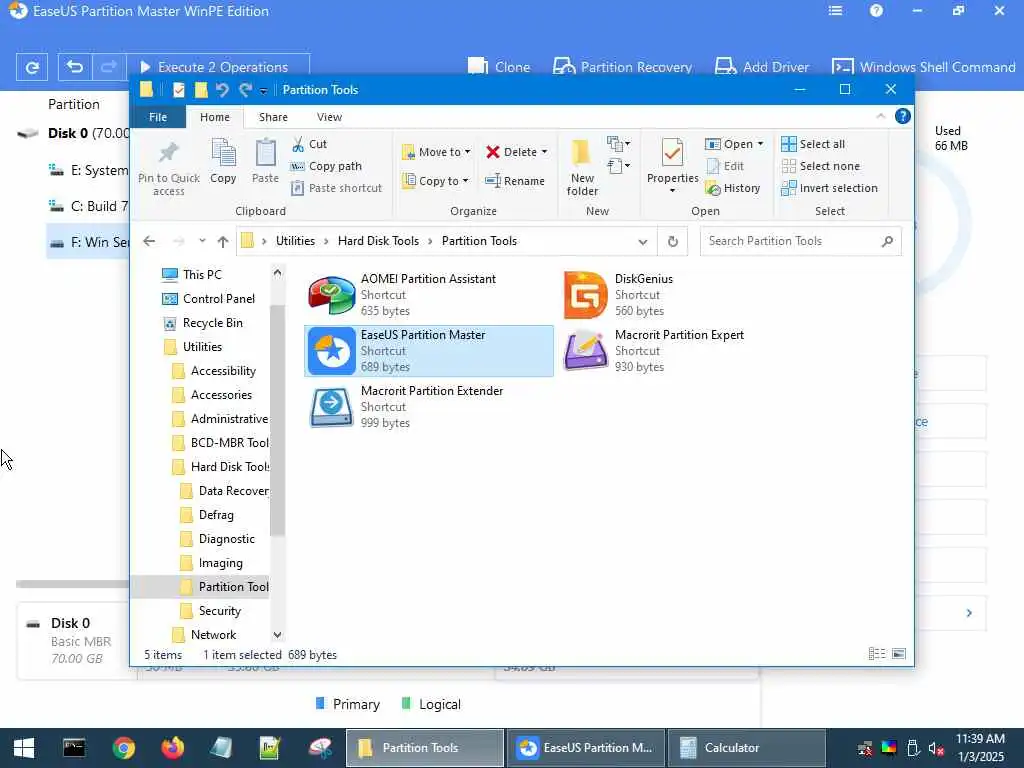The height and width of the screenshot is (768, 1024).
Task: Click Windows Shell Command in EaseUS
Action: point(923,67)
